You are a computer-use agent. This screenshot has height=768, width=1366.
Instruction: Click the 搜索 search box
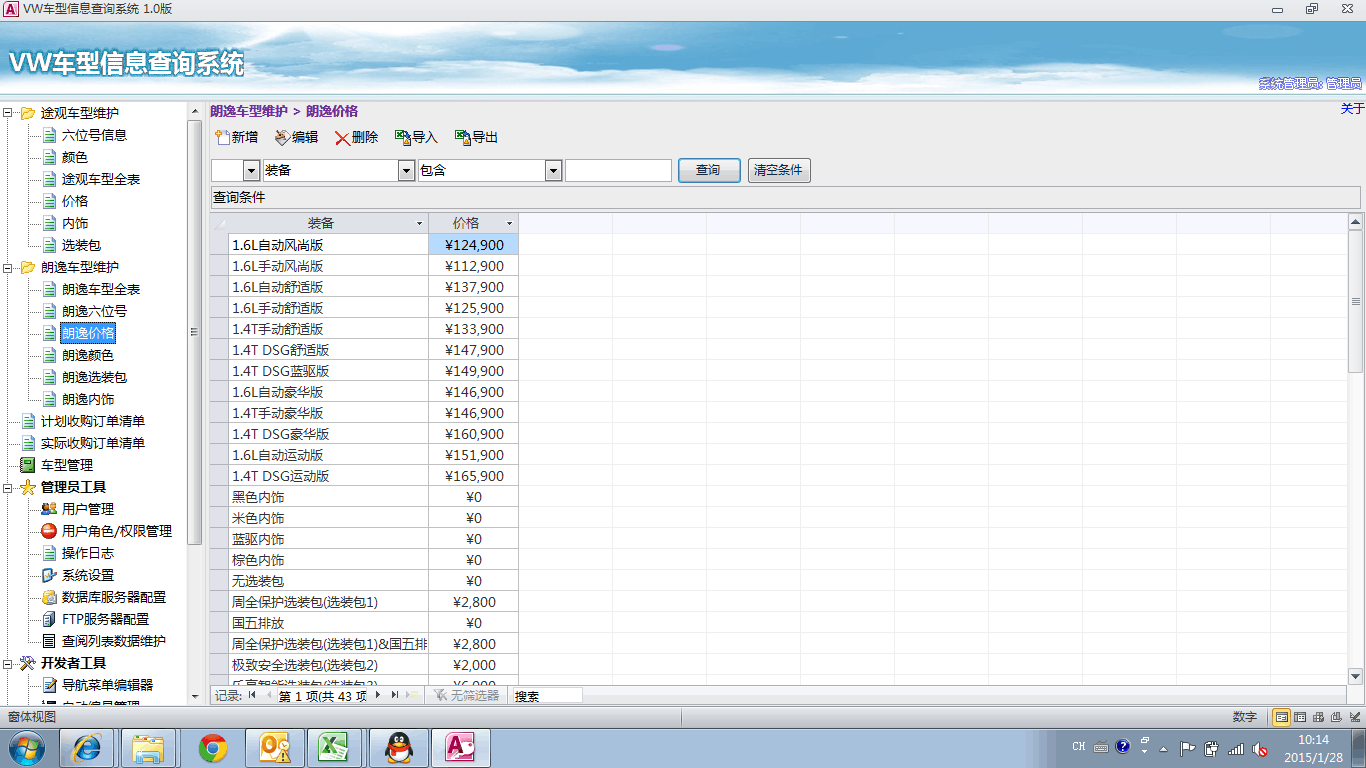coord(547,695)
